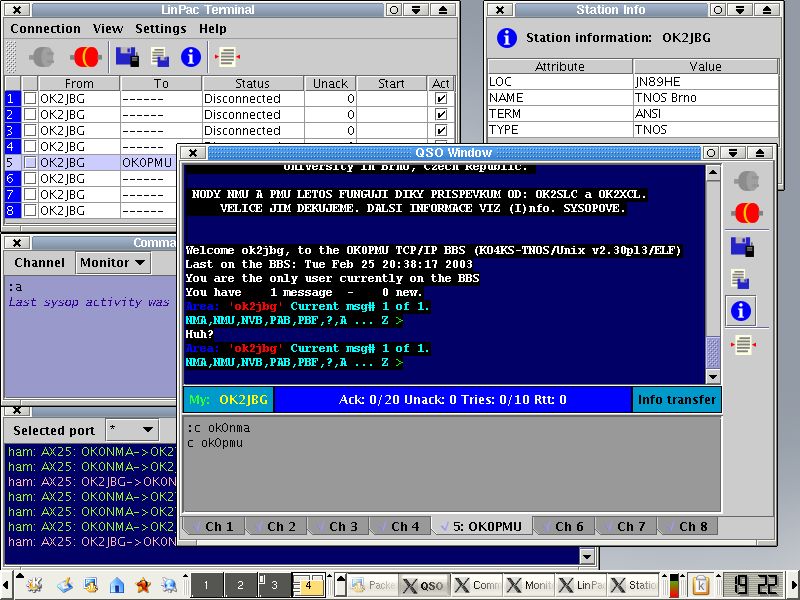
Task: Tick the checkbox in channel 5 OK0PMU row
Action: [30, 162]
